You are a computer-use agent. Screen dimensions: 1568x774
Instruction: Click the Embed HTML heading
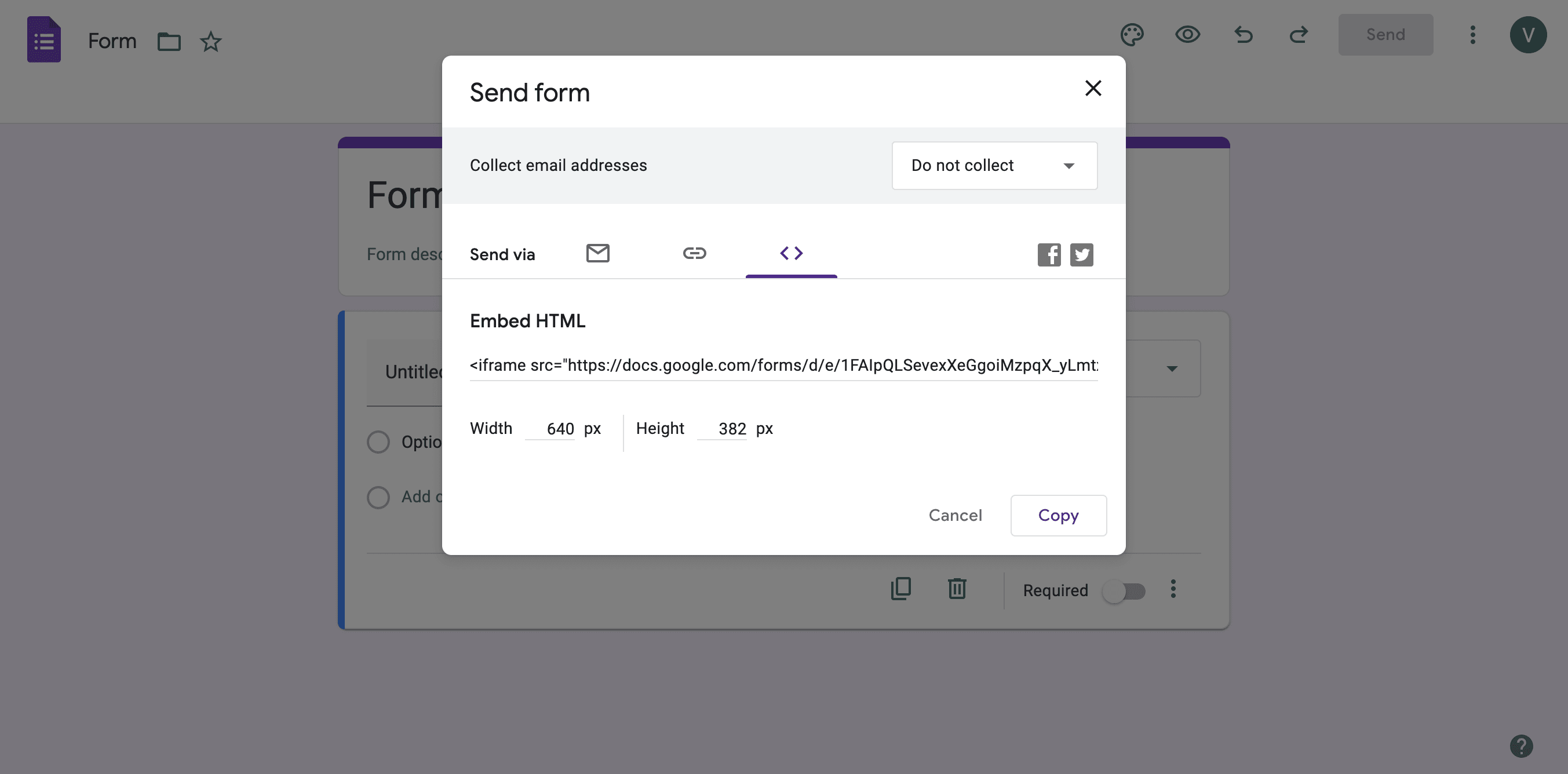[x=527, y=322]
